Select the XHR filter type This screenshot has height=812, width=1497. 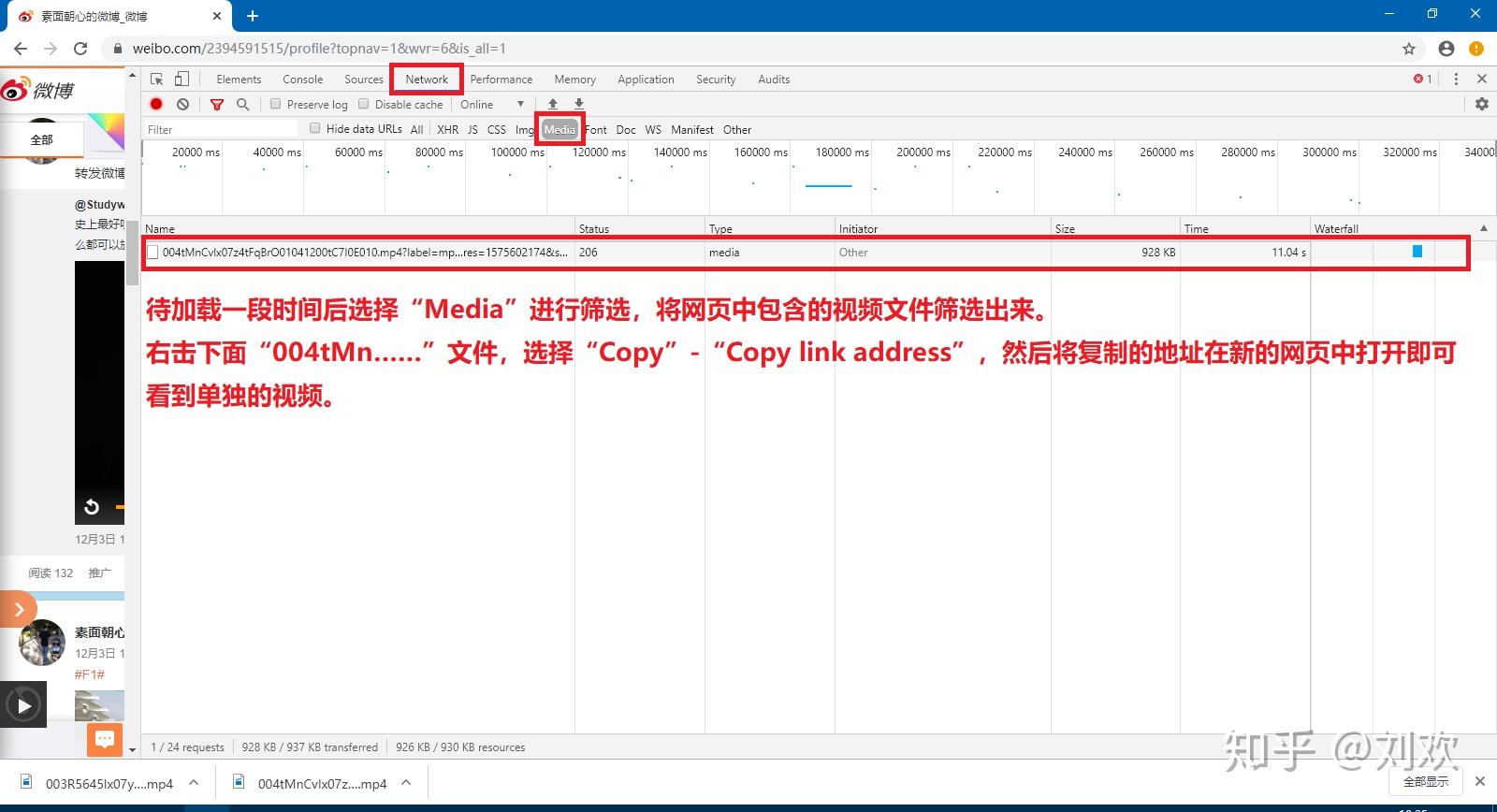click(x=448, y=130)
